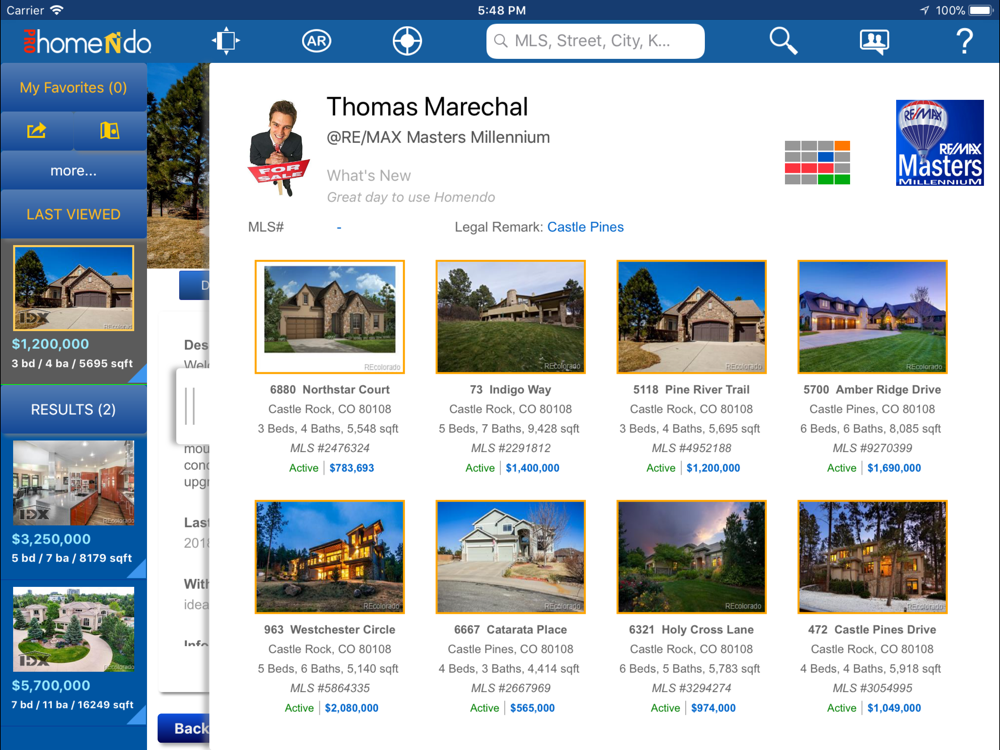Click the Castle Pines legal remark link
Image resolution: width=1000 pixels, height=750 pixels.
pos(585,227)
